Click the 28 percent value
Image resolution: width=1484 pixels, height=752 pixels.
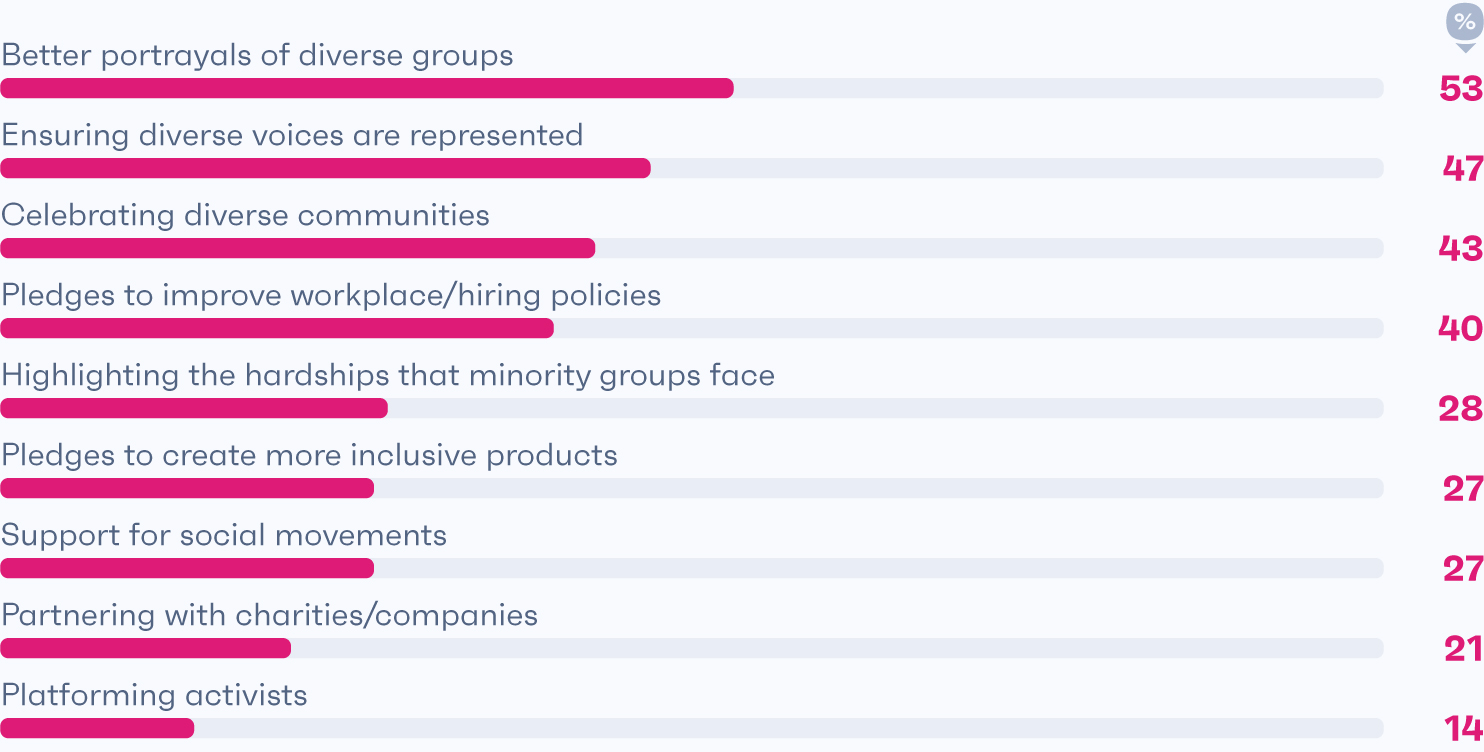click(x=1461, y=409)
